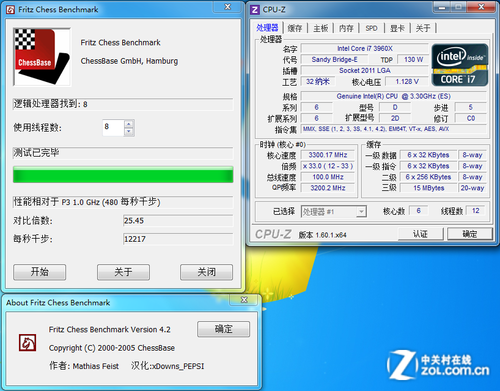This screenshot has width=500, height=391.
Task: Decrease thread count with down arrow
Action: point(129,132)
